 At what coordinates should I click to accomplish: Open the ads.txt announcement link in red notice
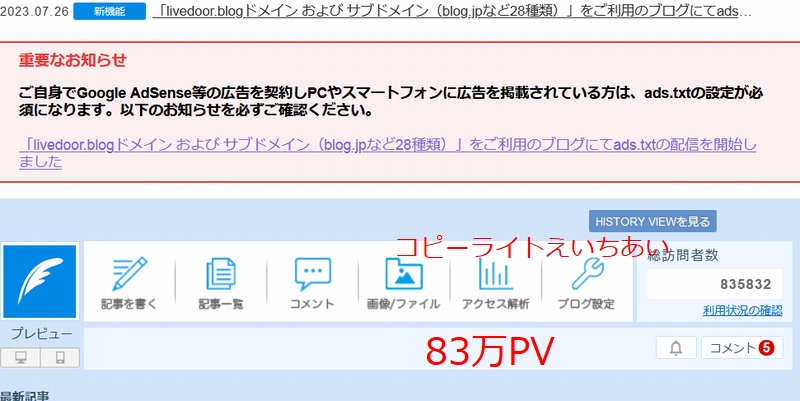(387, 153)
